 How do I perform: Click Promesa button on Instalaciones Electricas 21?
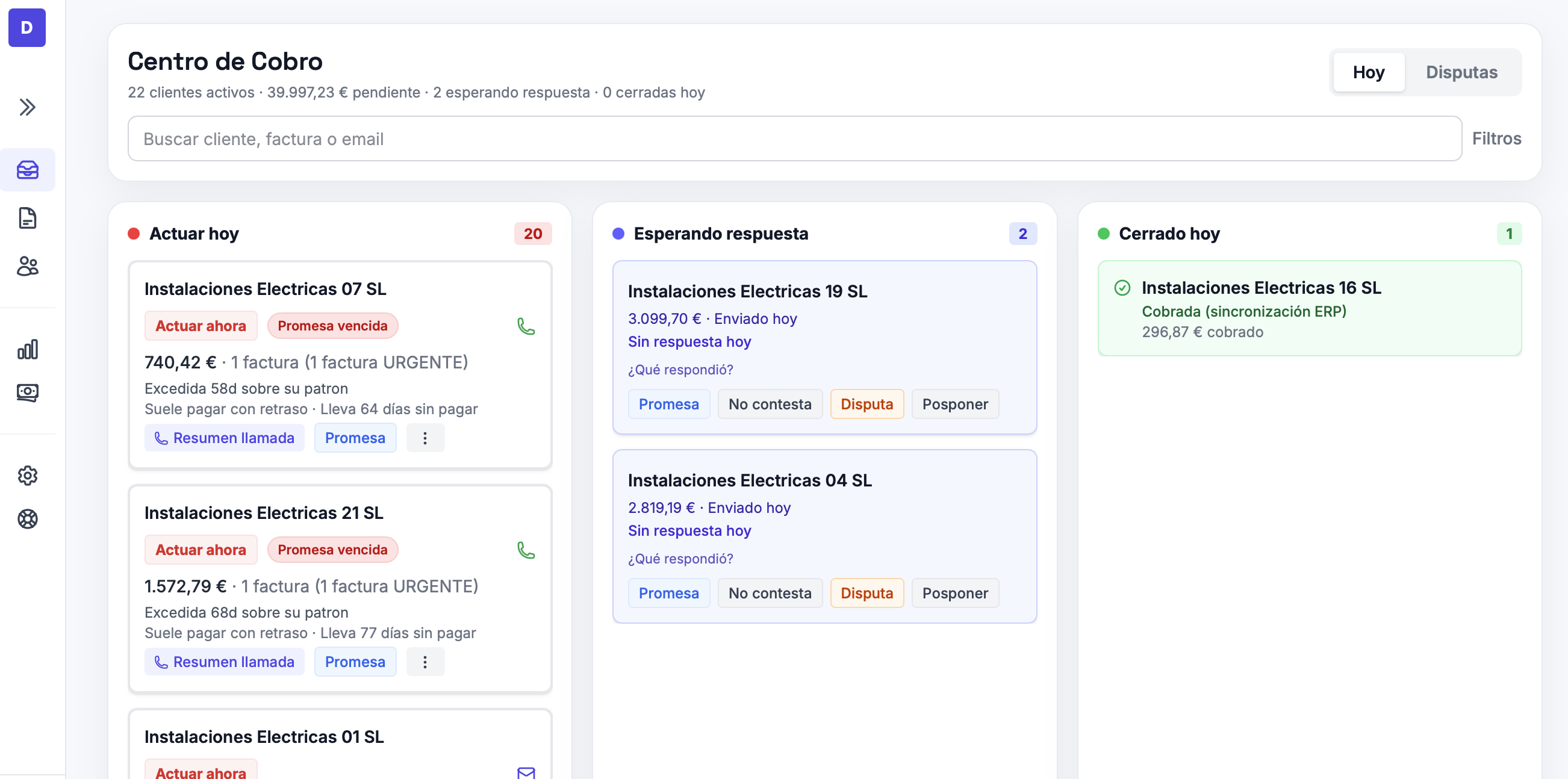point(355,662)
